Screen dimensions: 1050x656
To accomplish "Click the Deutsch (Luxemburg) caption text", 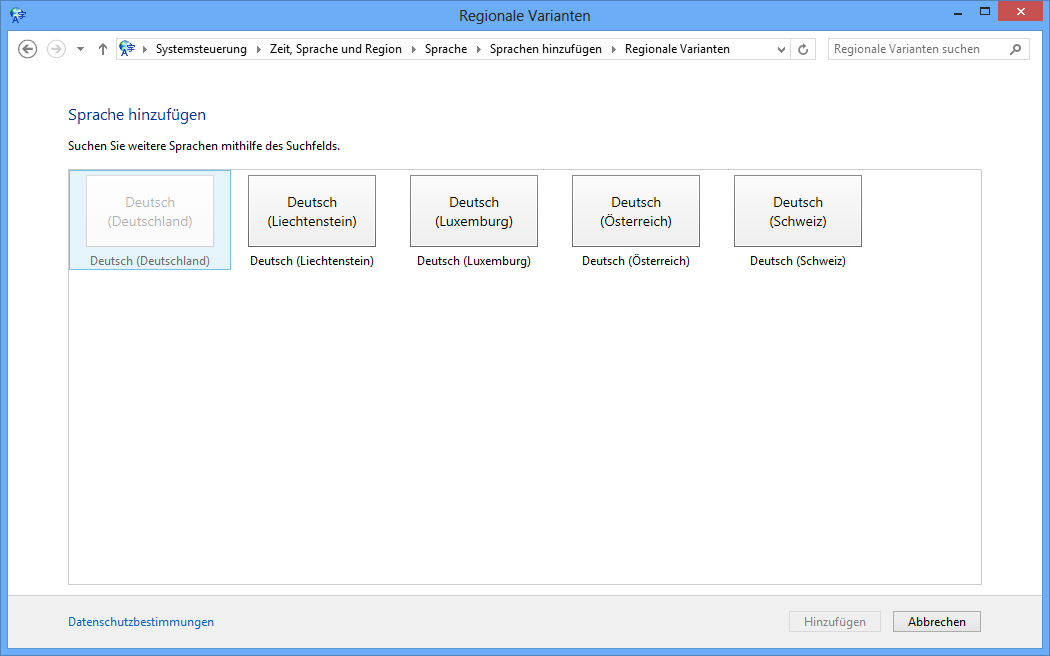I will click(474, 261).
